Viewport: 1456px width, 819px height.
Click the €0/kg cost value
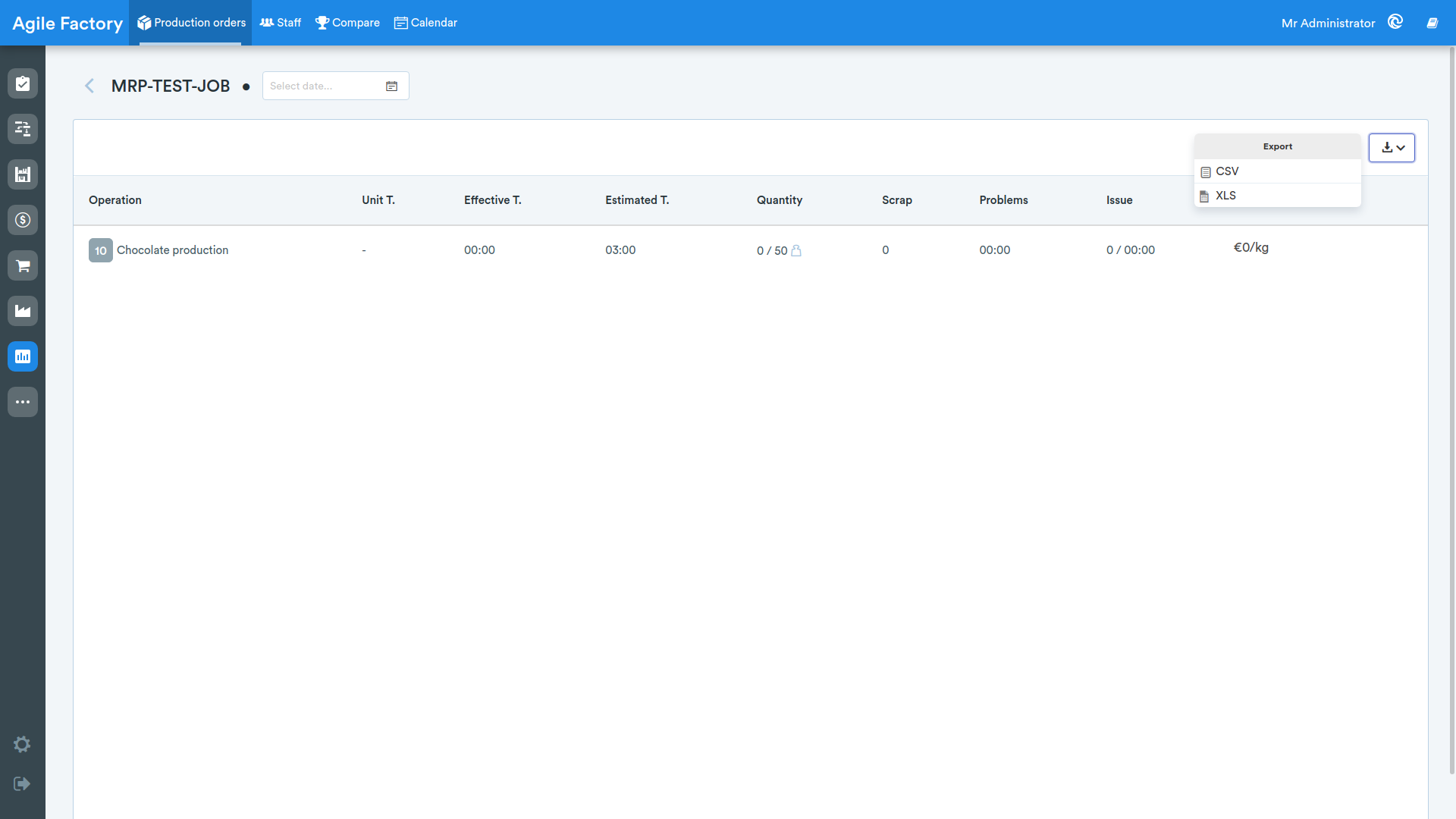click(x=1251, y=247)
